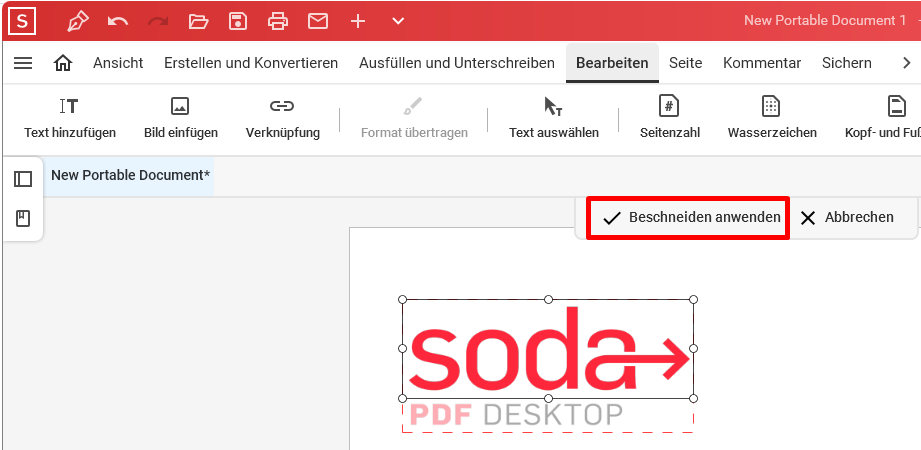921x450 pixels.
Task: Click top-right crop handle
Action: [693, 300]
